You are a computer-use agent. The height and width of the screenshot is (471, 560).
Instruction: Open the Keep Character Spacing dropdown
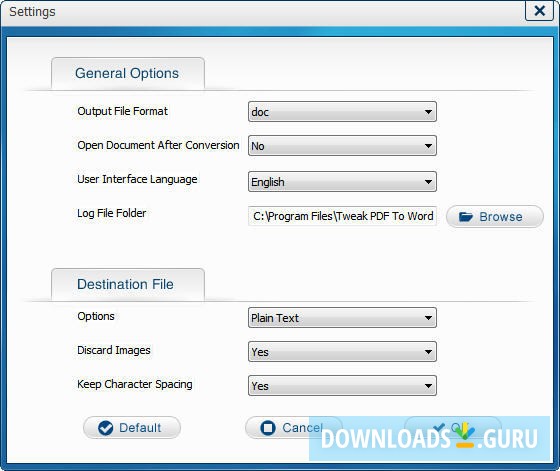tap(342, 386)
